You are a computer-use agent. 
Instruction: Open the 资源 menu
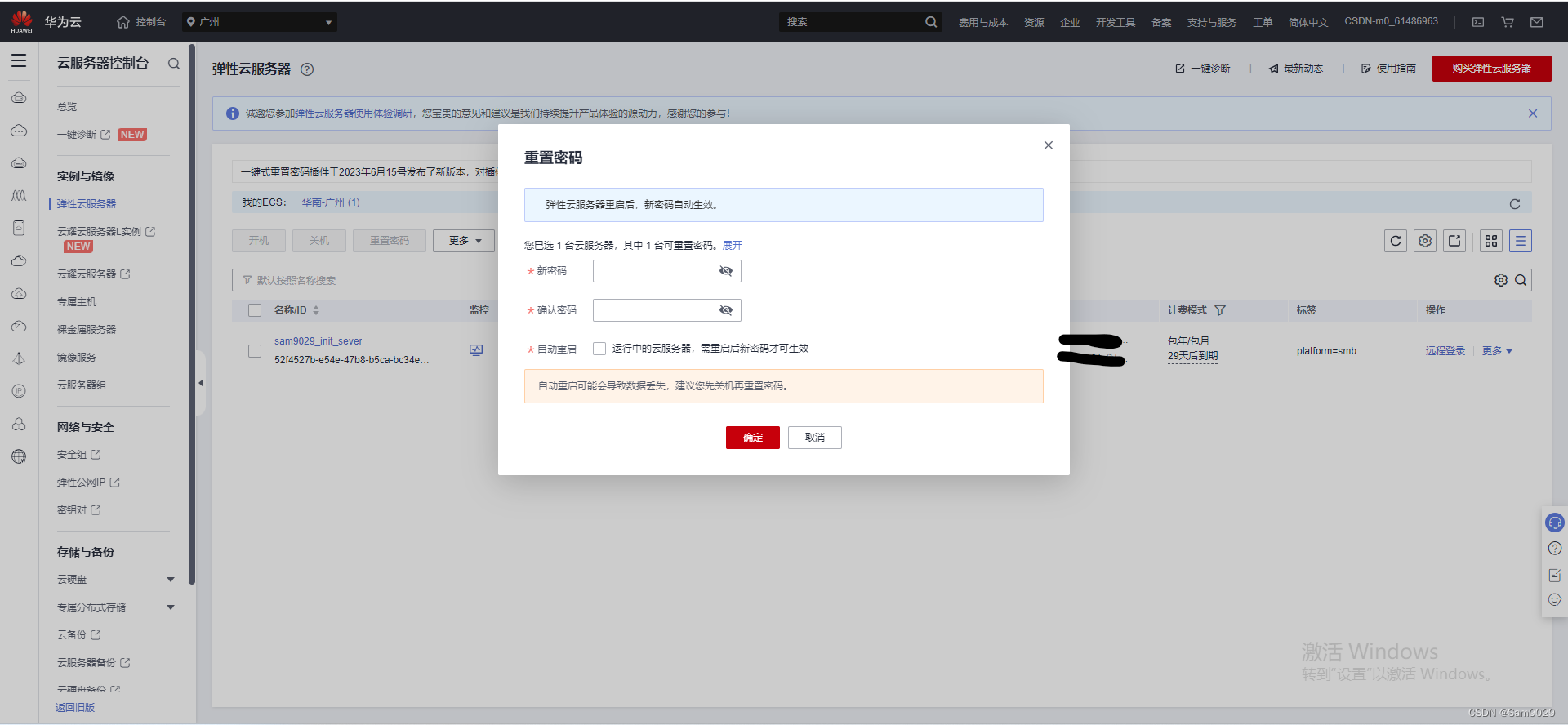(1034, 22)
